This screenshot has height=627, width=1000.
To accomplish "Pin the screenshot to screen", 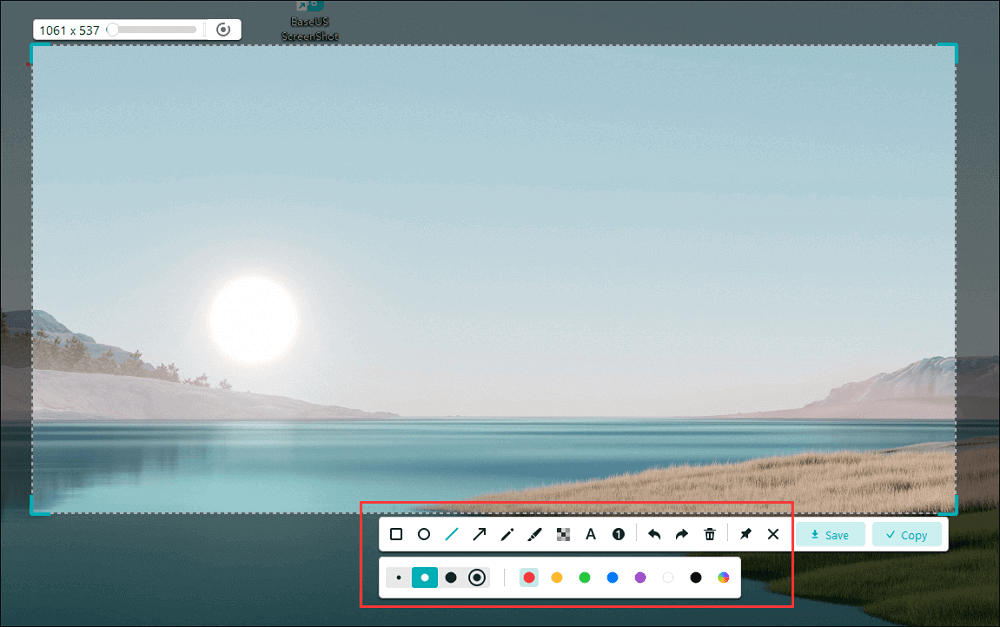I will tap(745, 534).
